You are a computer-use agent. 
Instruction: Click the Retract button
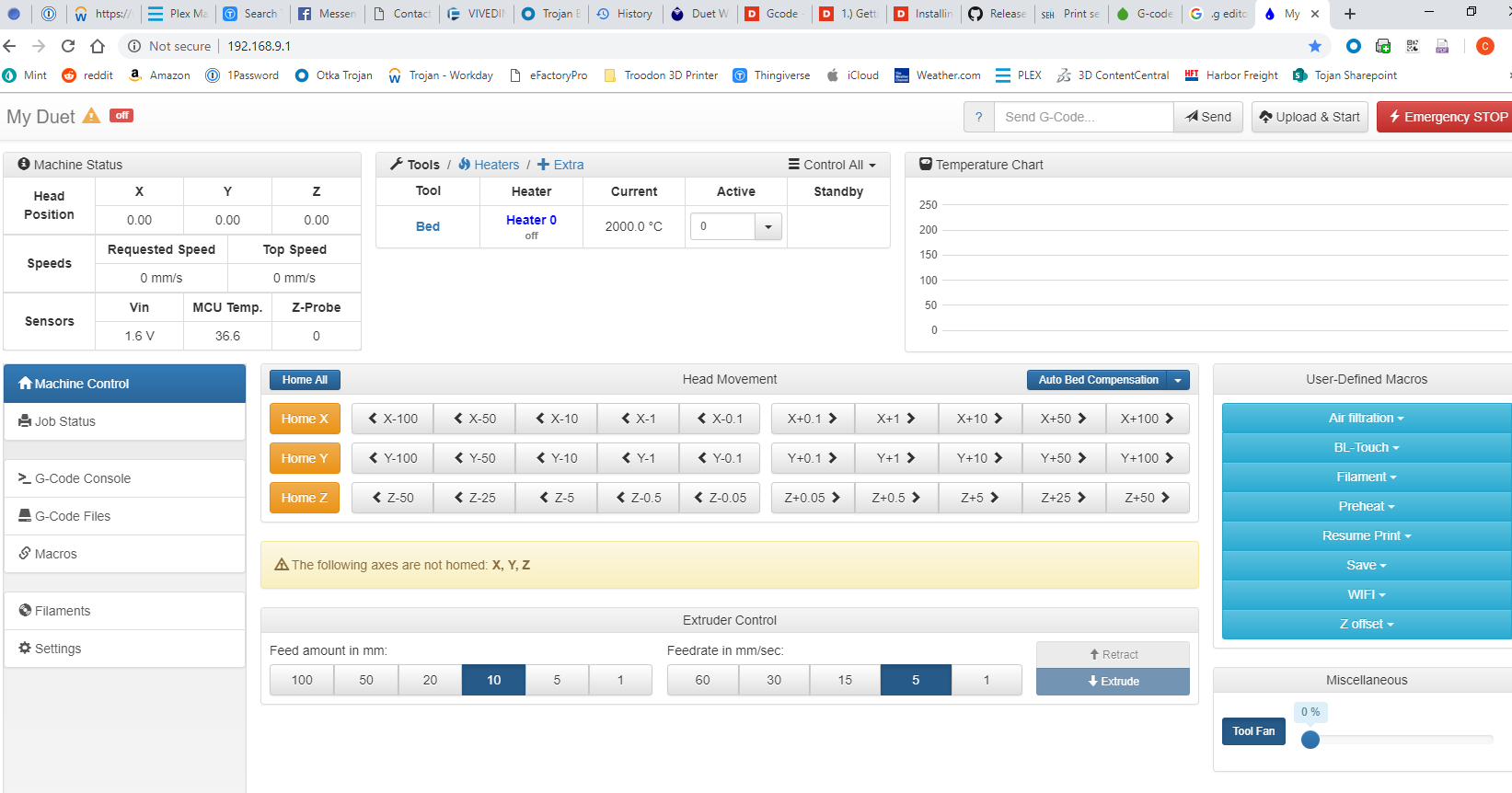pos(1113,654)
